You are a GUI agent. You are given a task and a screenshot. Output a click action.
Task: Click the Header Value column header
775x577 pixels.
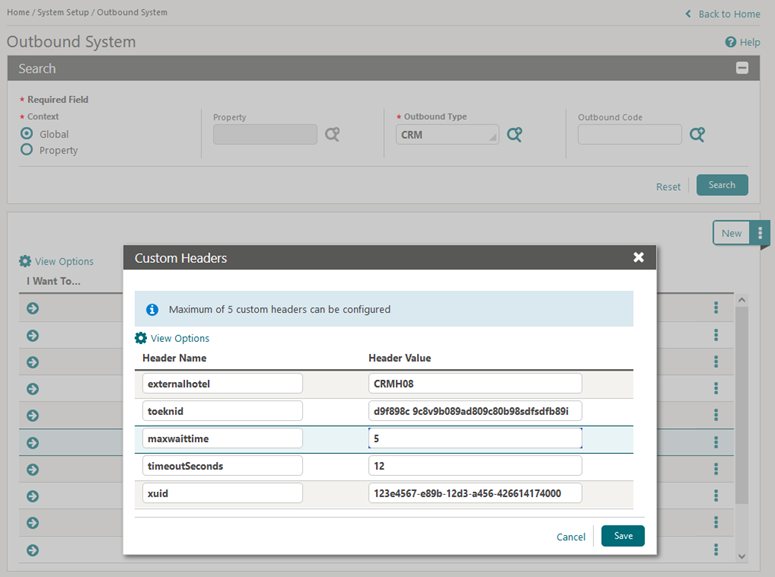tap(399, 358)
